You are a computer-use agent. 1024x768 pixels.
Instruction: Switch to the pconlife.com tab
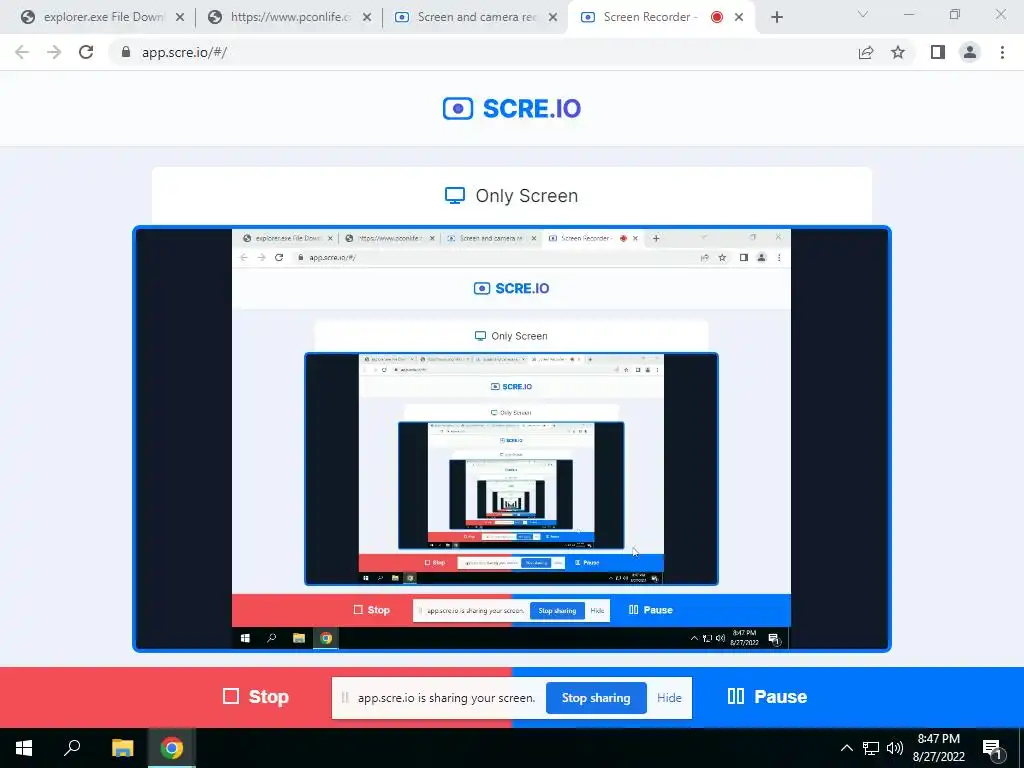(x=290, y=17)
